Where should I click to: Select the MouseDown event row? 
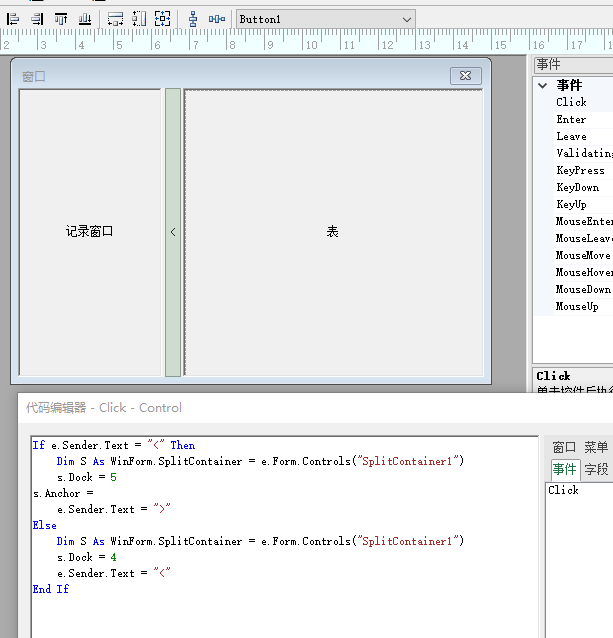[582, 289]
